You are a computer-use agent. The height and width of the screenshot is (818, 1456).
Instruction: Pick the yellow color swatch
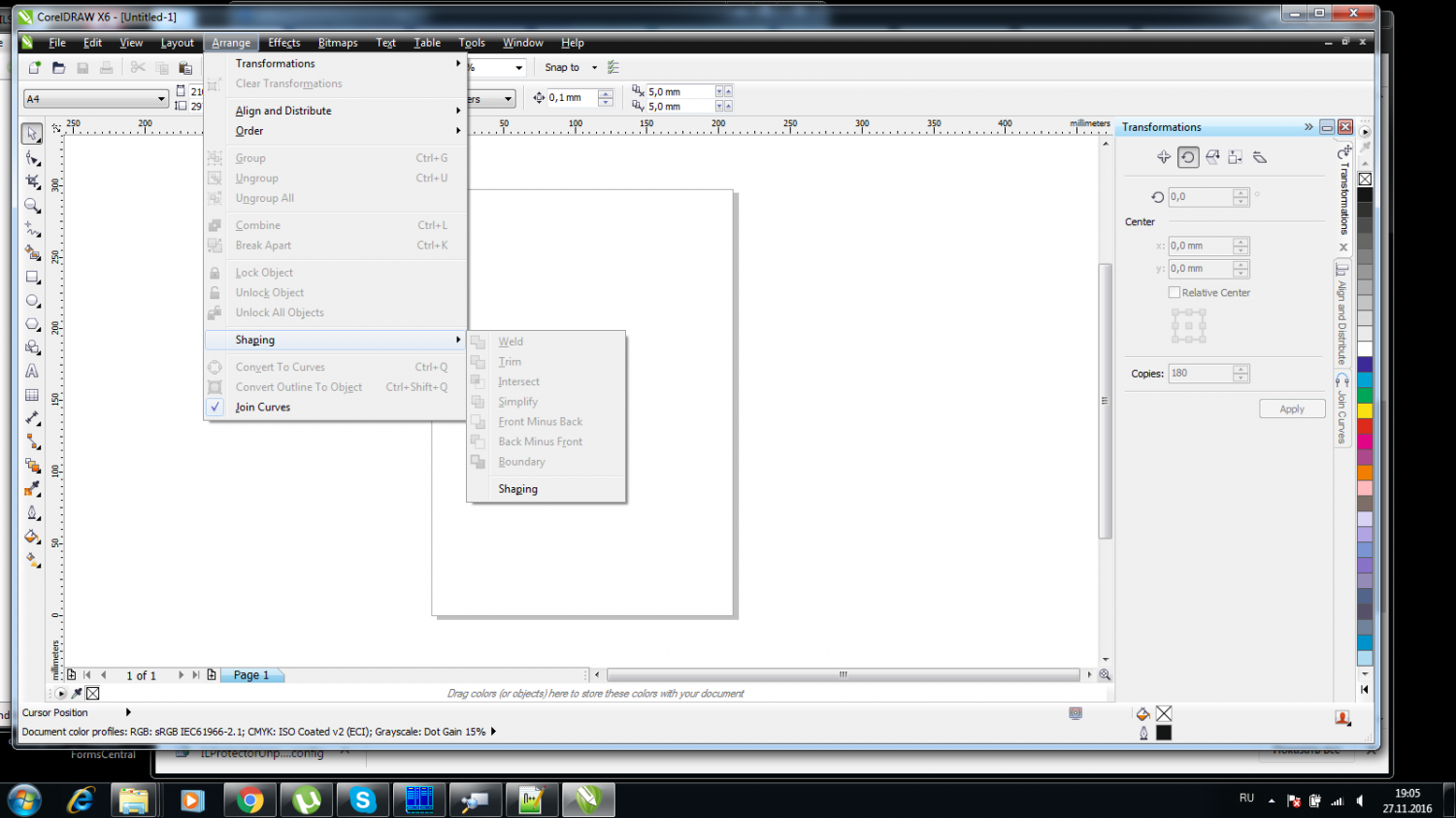[x=1365, y=411]
